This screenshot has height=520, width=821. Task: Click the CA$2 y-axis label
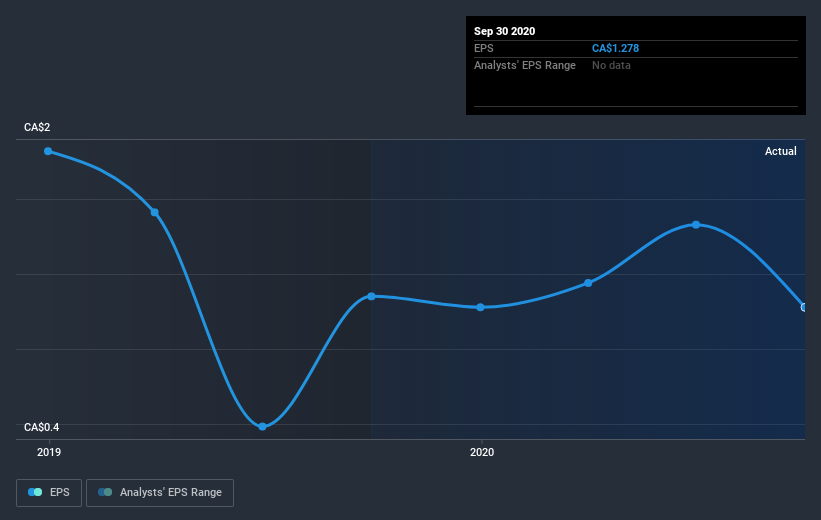(37, 127)
